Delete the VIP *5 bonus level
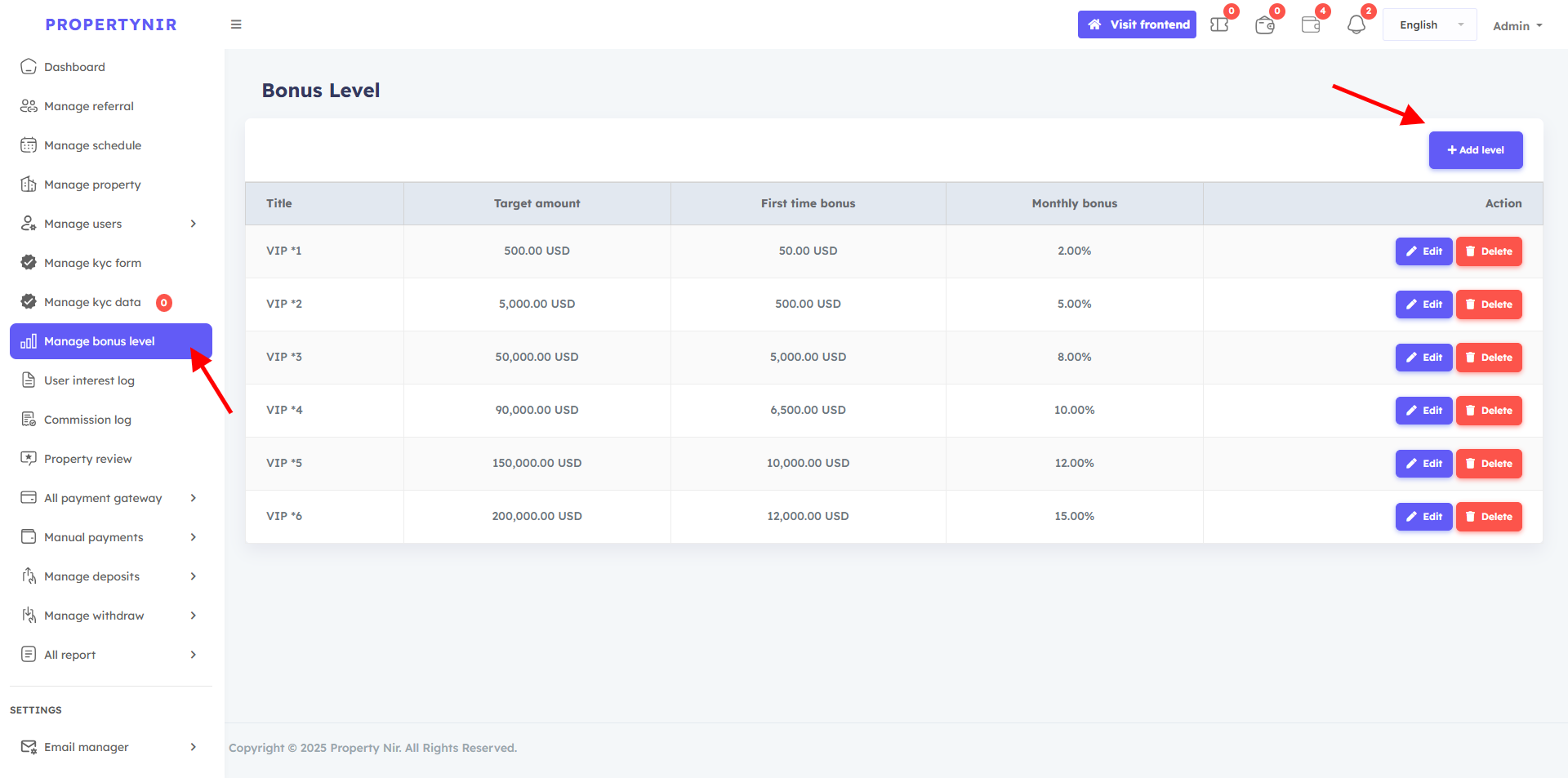 tap(1489, 464)
